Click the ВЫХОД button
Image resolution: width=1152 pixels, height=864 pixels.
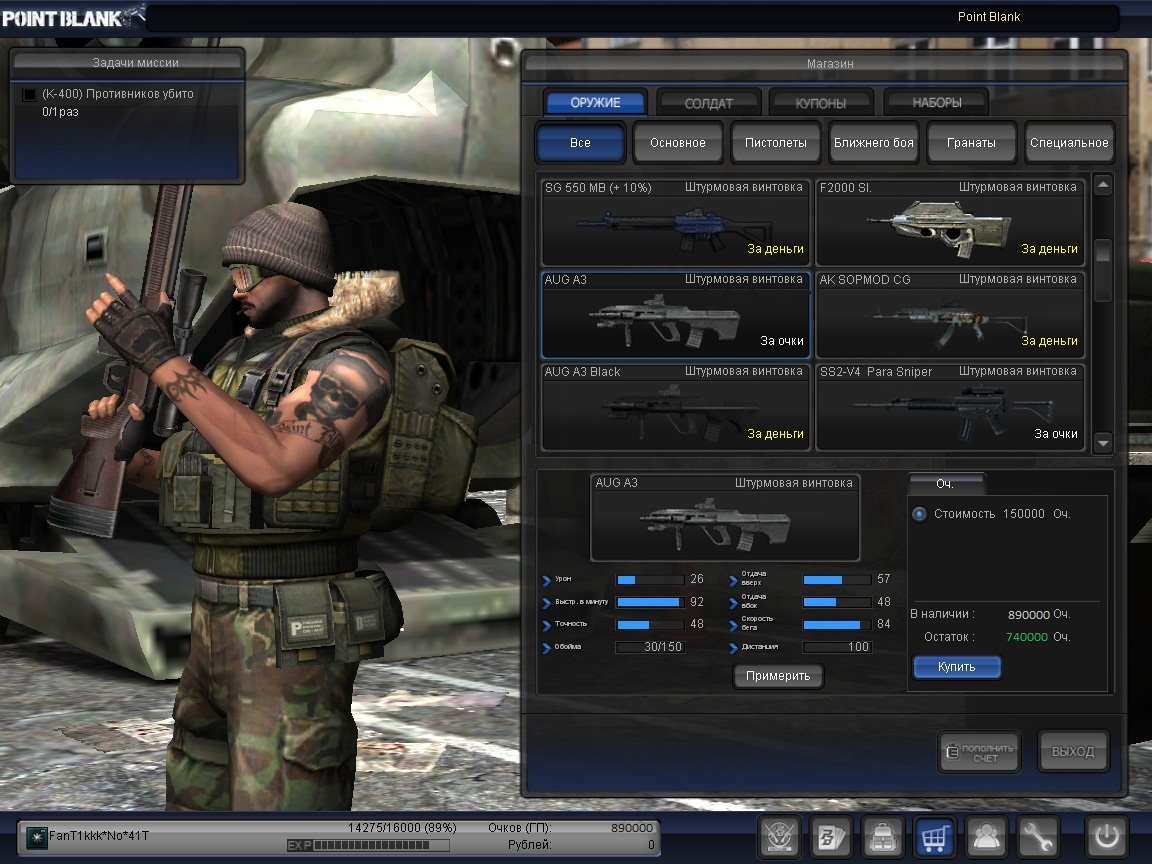[x=1073, y=752]
